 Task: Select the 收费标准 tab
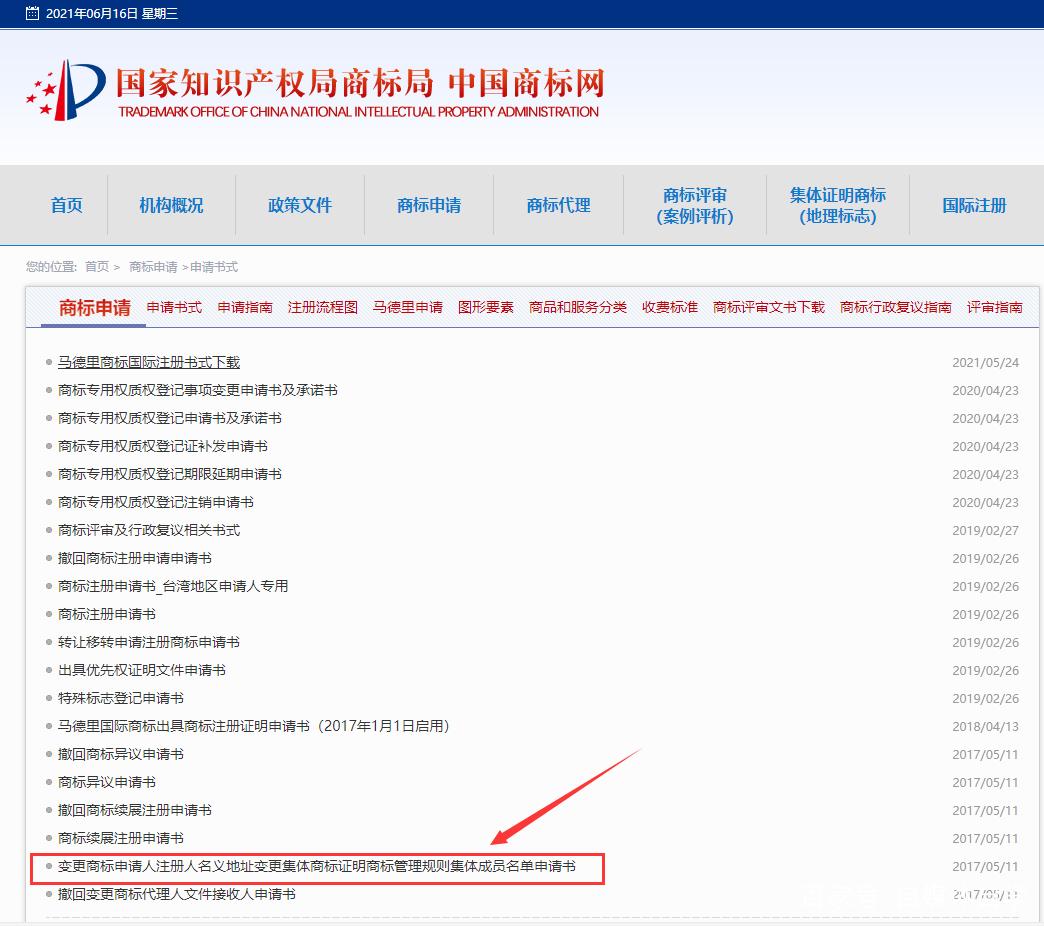point(669,307)
